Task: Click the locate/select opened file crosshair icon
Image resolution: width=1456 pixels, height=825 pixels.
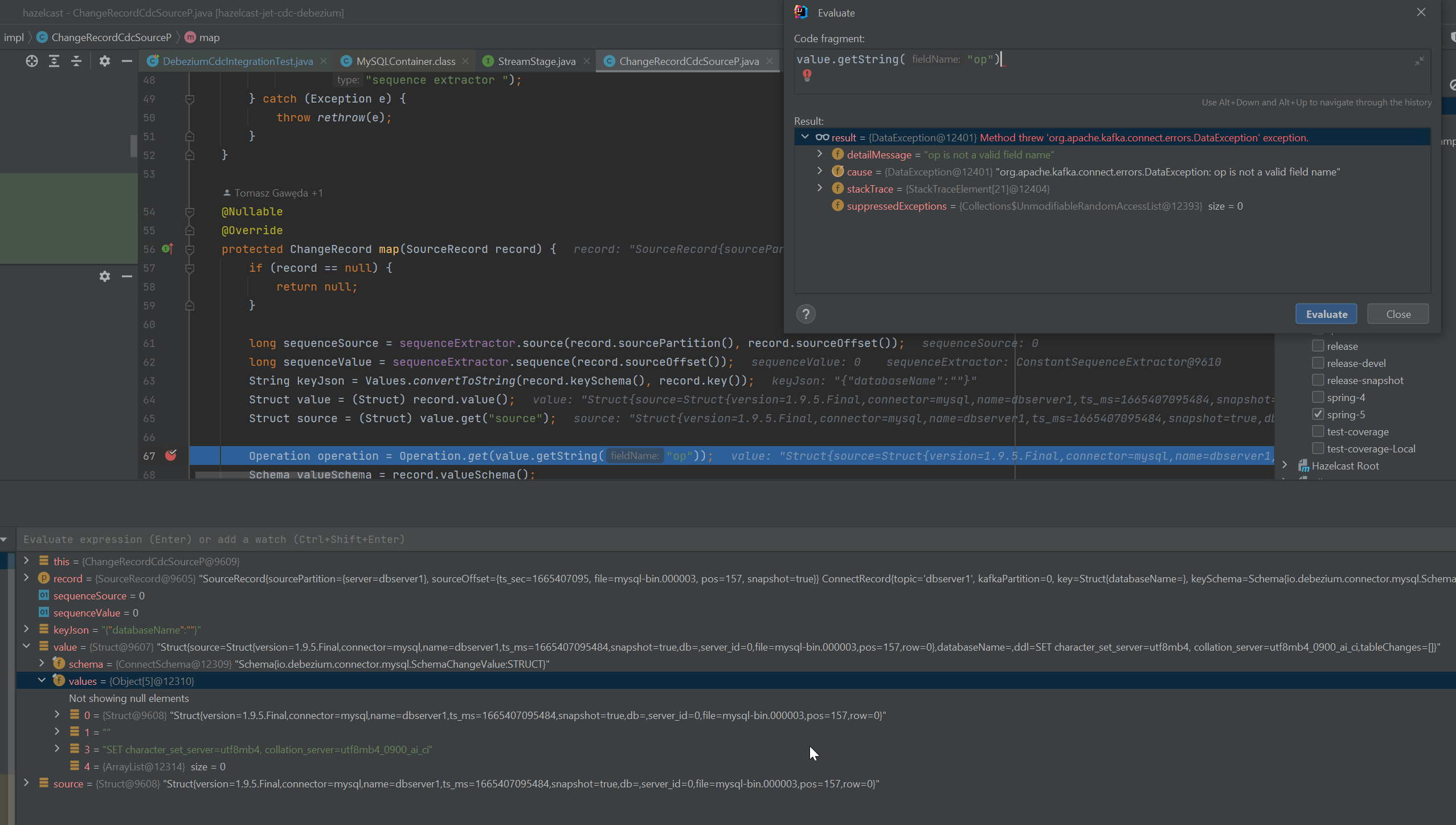Action: point(32,61)
